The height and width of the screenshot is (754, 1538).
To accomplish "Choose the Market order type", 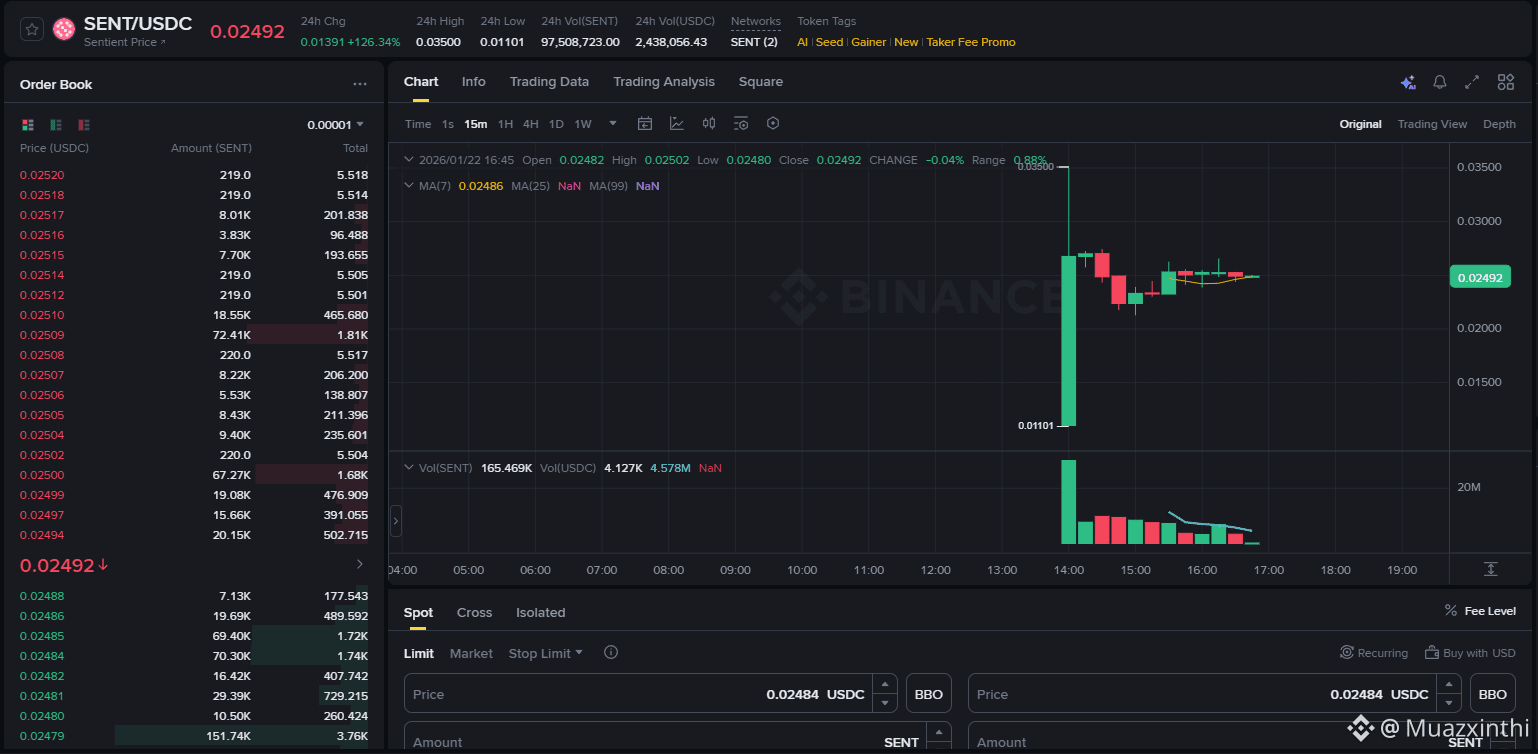I will pyautogui.click(x=471, y=653).
